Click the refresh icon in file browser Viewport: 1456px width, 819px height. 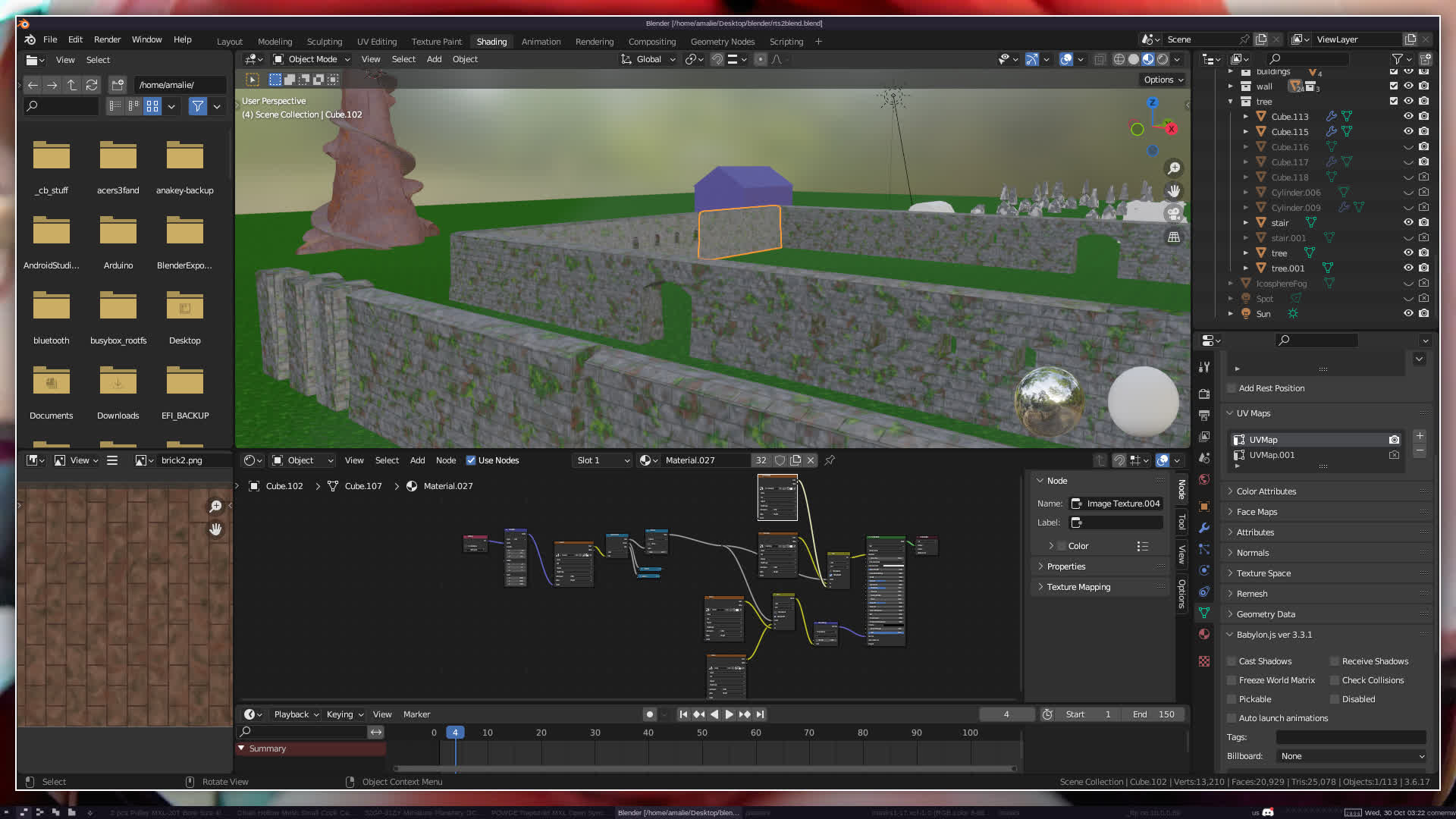coord(92,85)
